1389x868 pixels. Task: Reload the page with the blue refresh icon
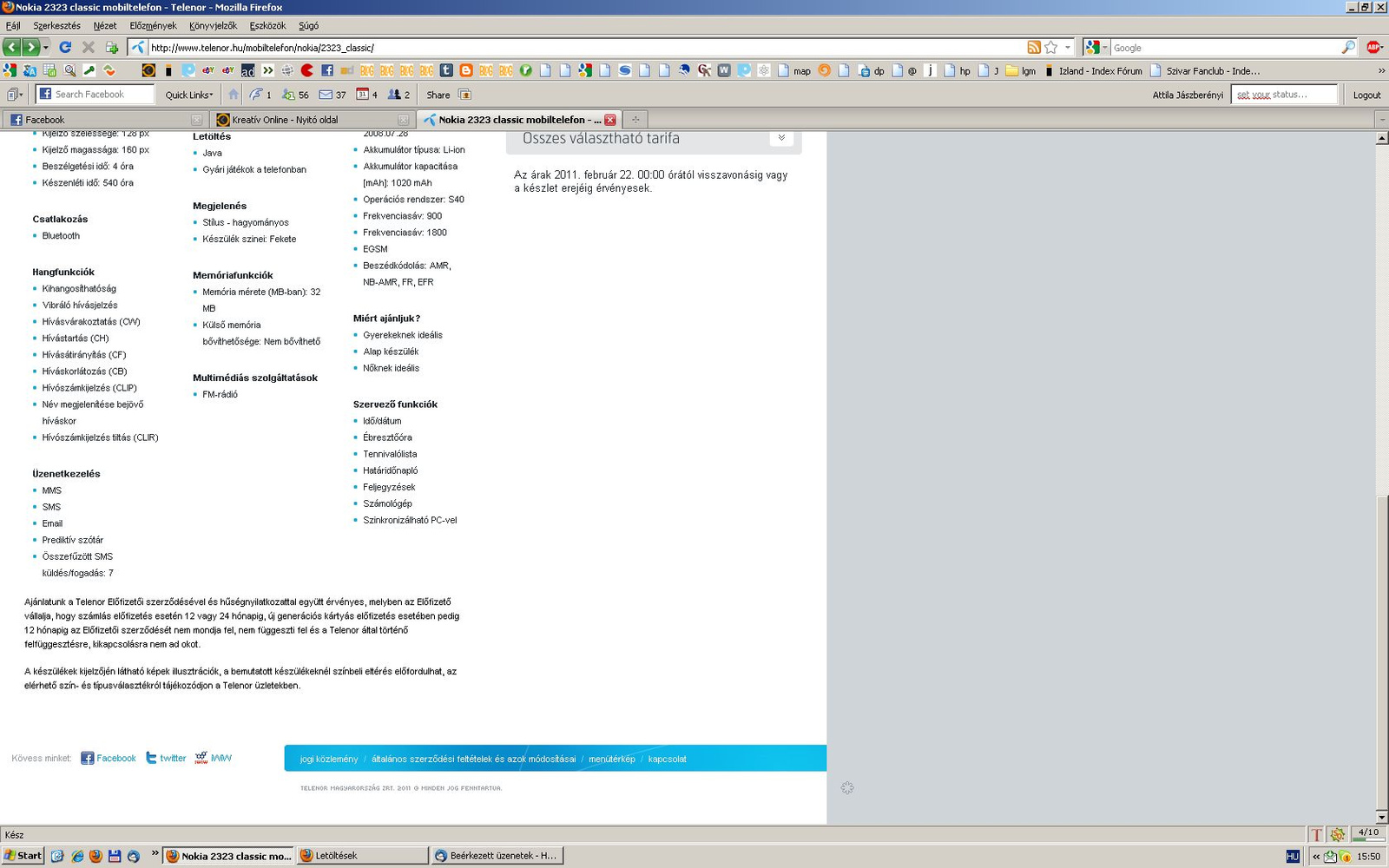(x=65, y=48)
